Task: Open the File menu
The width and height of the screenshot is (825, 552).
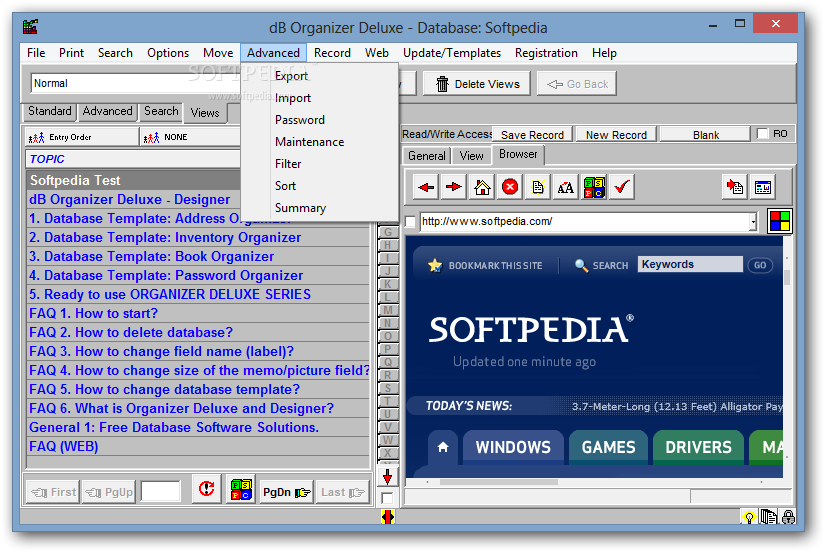Action: 36,53
